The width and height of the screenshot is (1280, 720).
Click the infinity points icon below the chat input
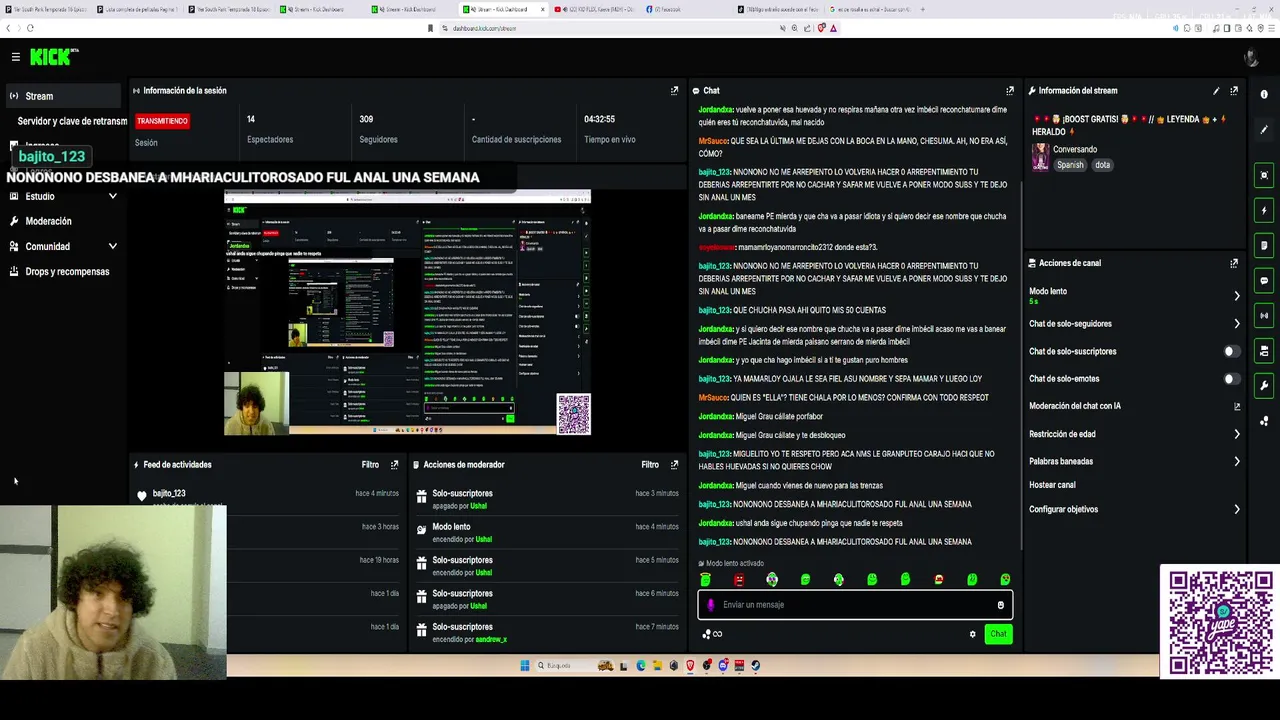(x=712, y=634)
